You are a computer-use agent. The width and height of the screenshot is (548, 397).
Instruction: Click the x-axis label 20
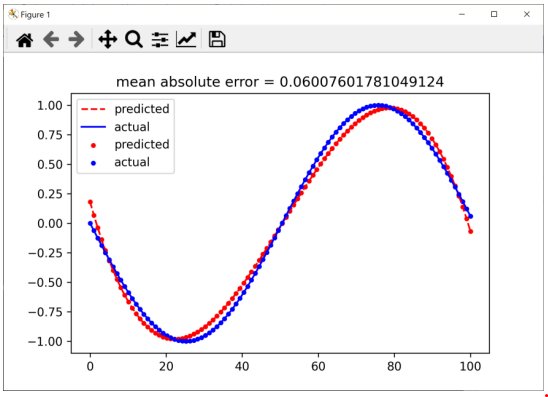tap(166, 367)
